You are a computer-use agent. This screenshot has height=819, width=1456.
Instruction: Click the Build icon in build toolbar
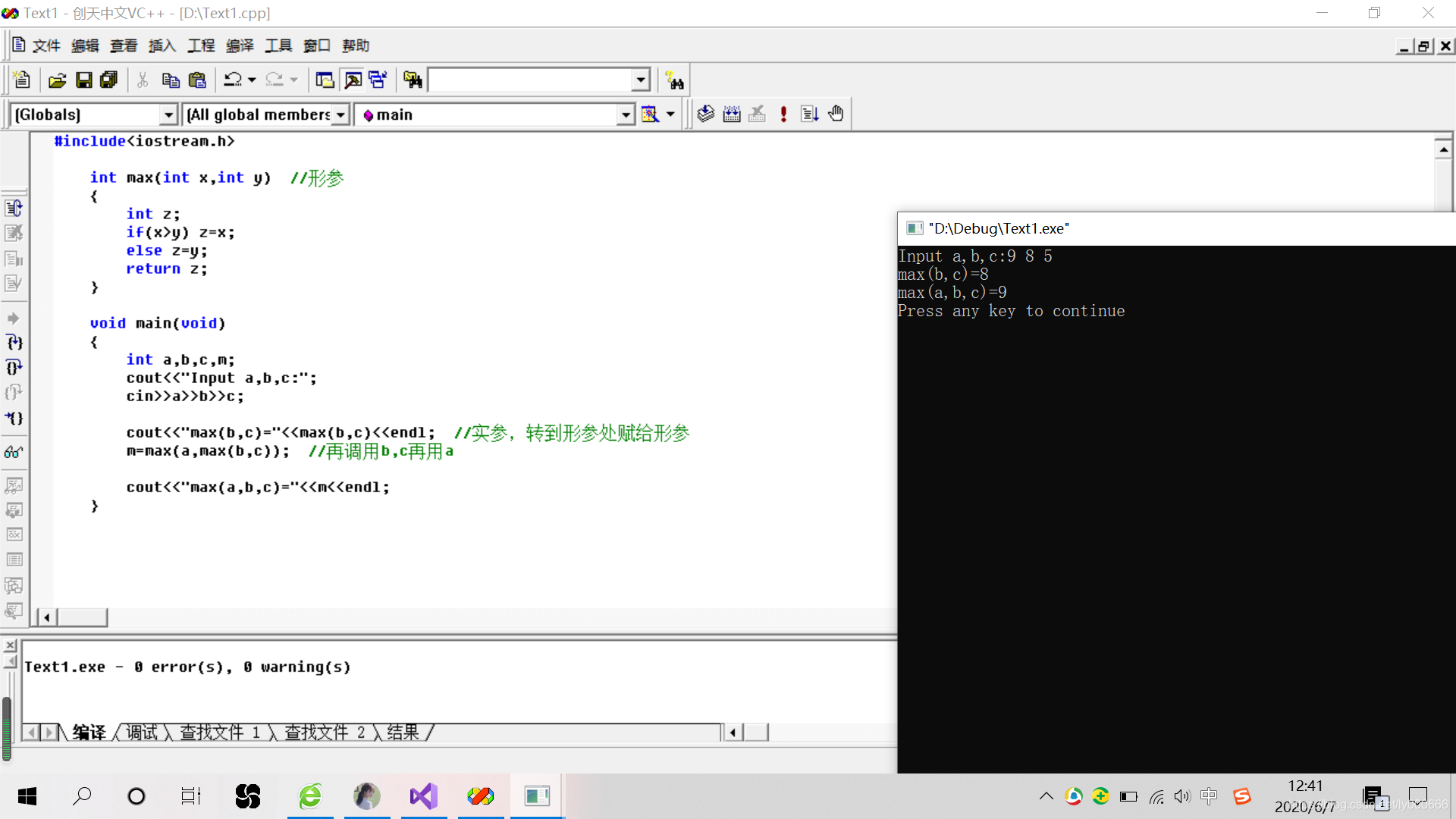point(732,114)
